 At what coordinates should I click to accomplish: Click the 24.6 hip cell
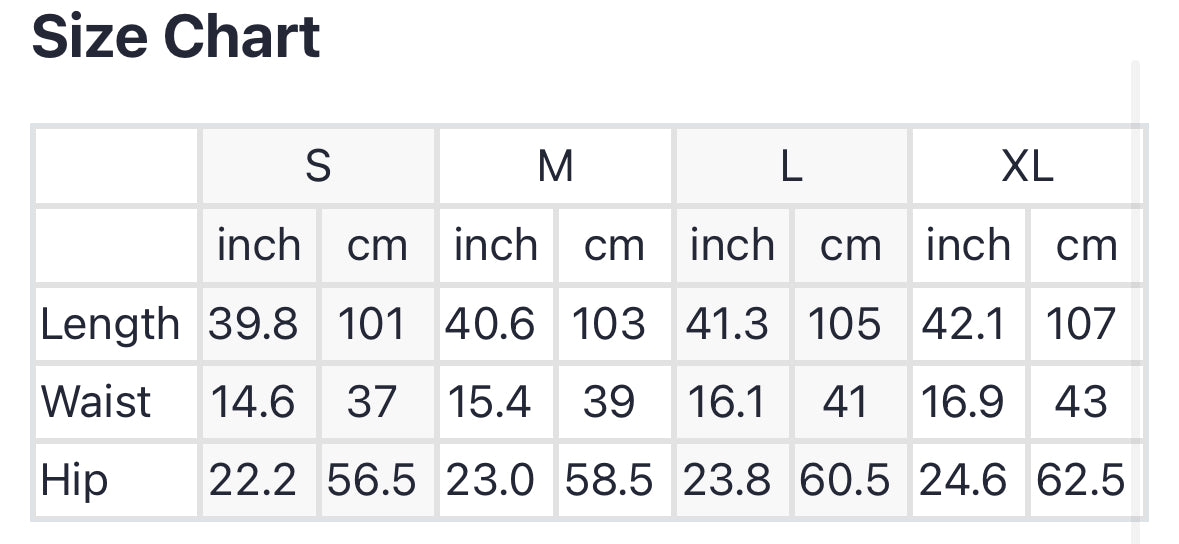[963, 480]
